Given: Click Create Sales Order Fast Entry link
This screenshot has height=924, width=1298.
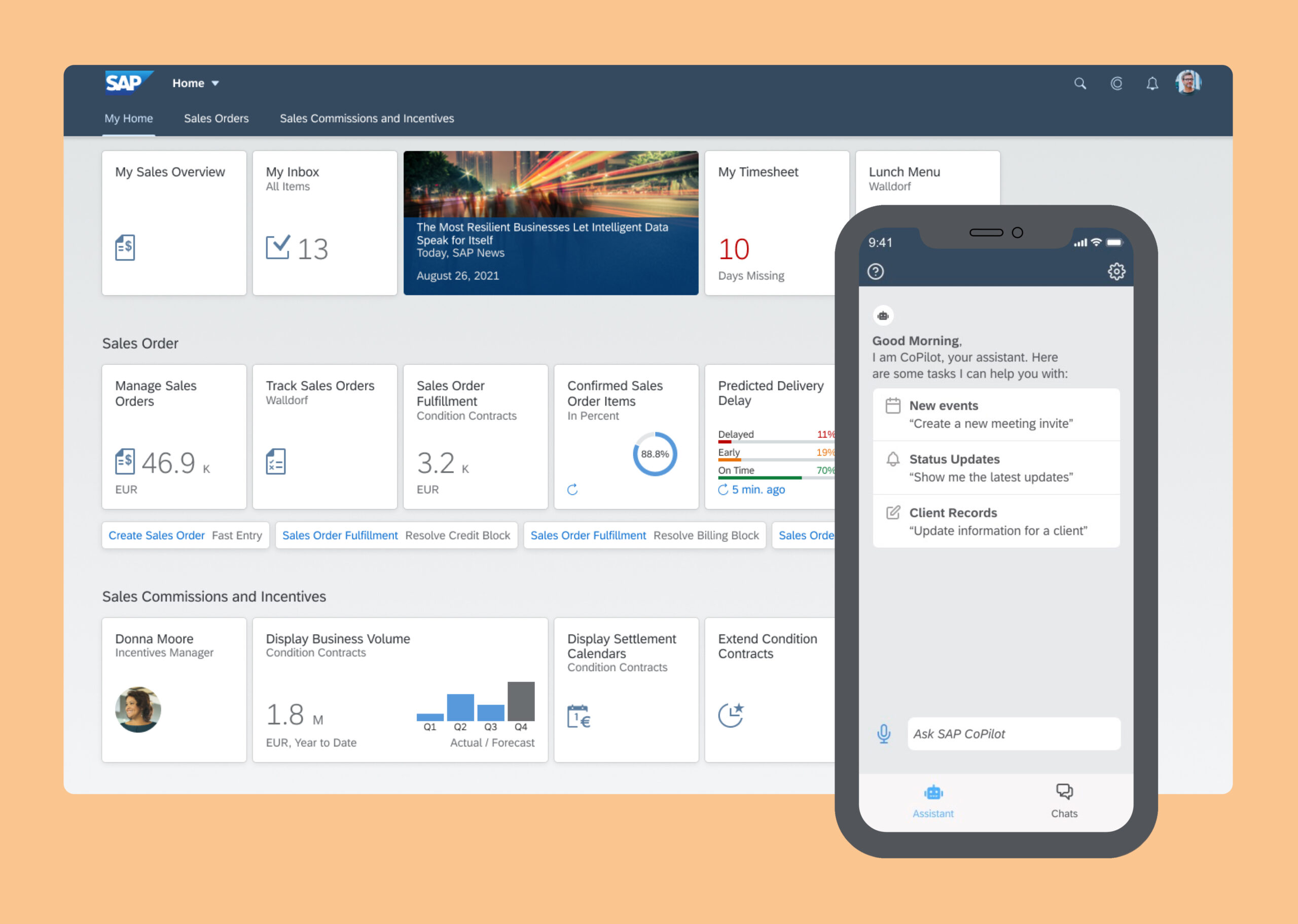Looking at the screenshot, I should coord(186,535).
